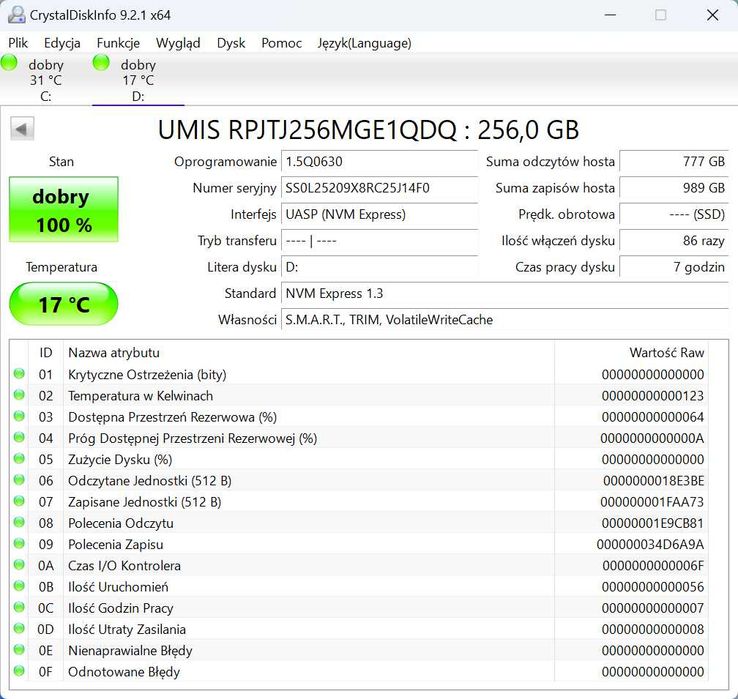Select the Krytyczne Ostrzeżenia (bity) row

click(360, 374)
